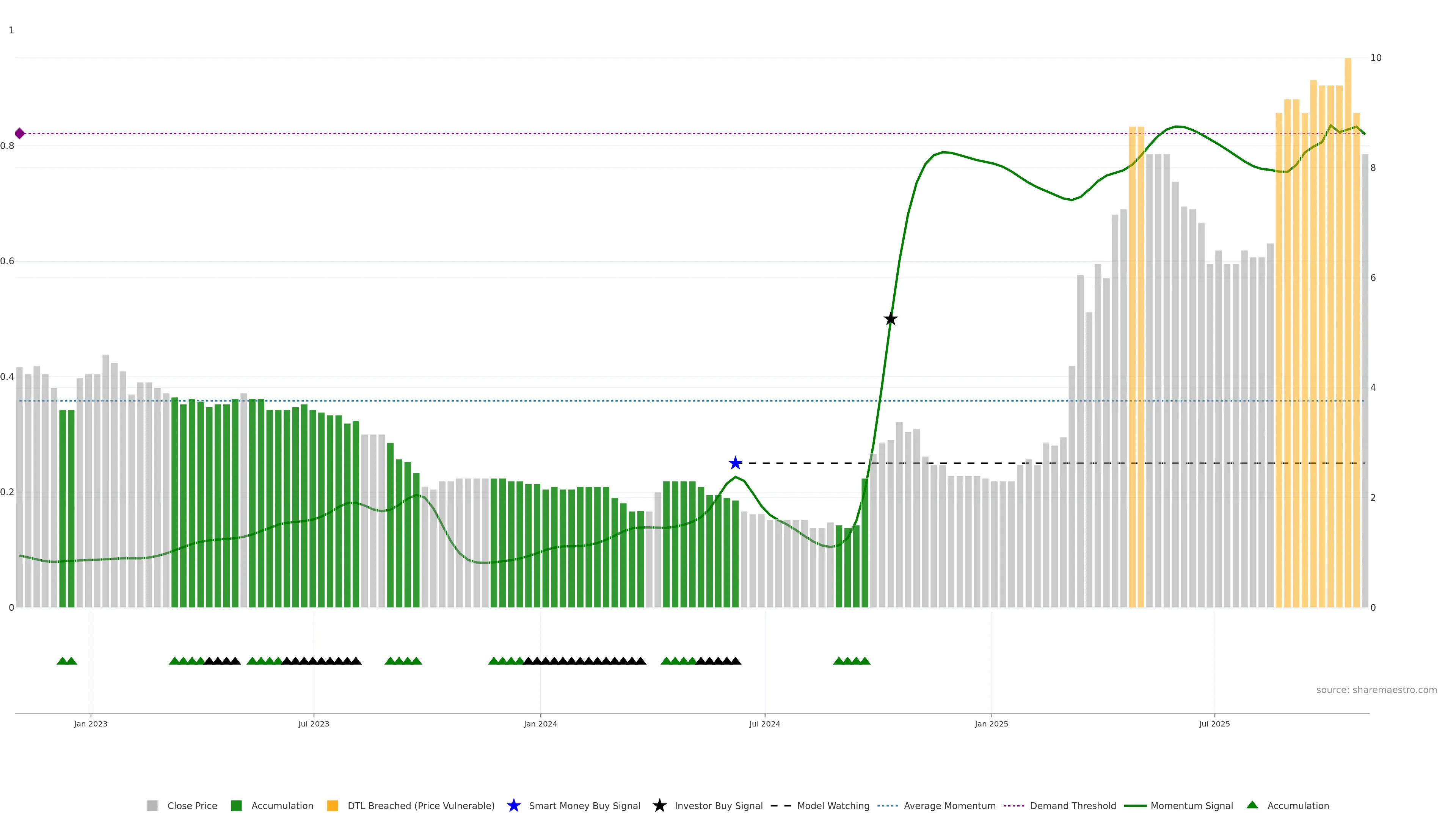1456x819 pixels.
Task: Click the green triangle Accumulation legend icon
Action: click(1252, 805)
